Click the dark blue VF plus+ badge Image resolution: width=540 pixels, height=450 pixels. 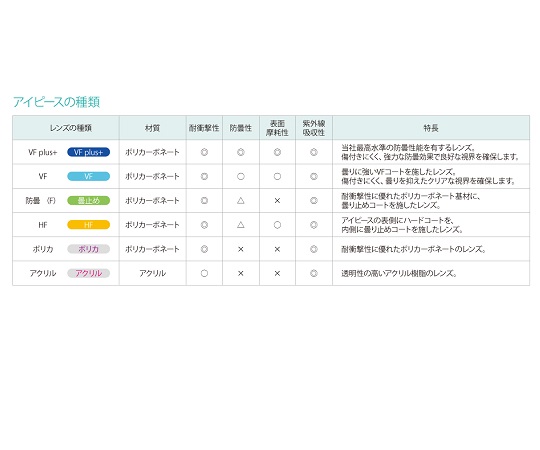[89, 152]
